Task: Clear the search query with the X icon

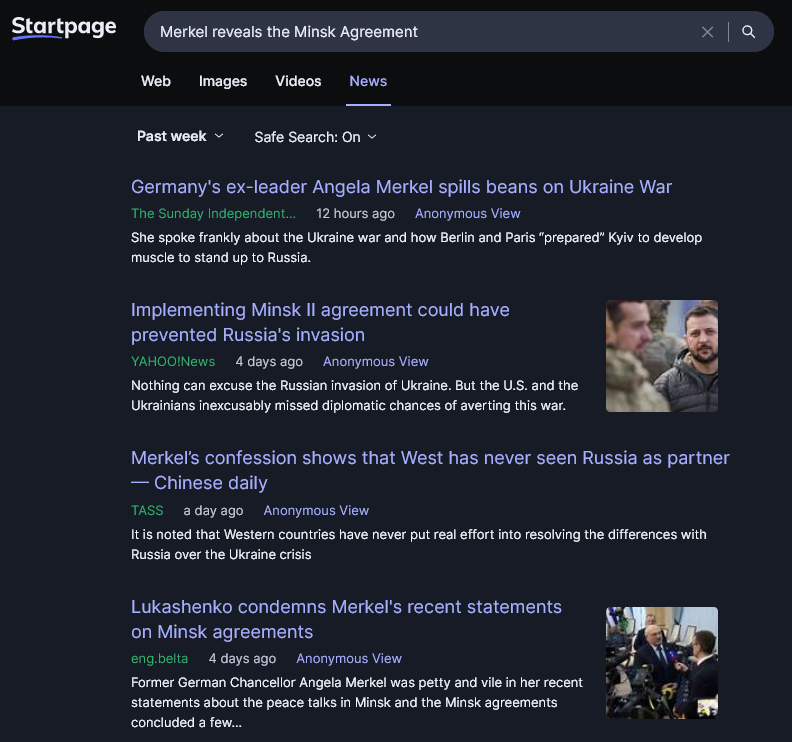Action: click(707, 32)
